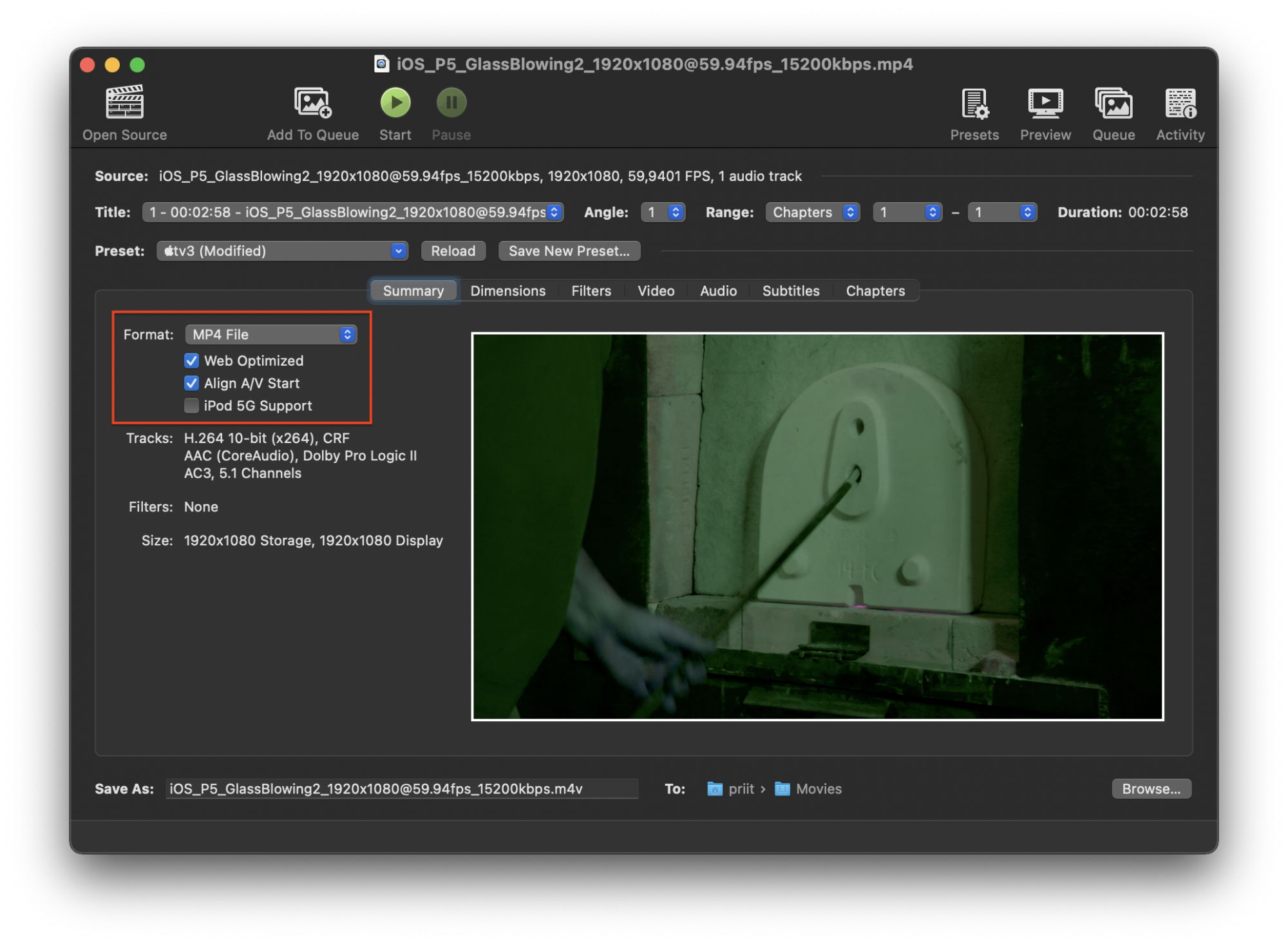Open the Presets panel icon
The image size is (1288, 946).
tap(974, 104)
